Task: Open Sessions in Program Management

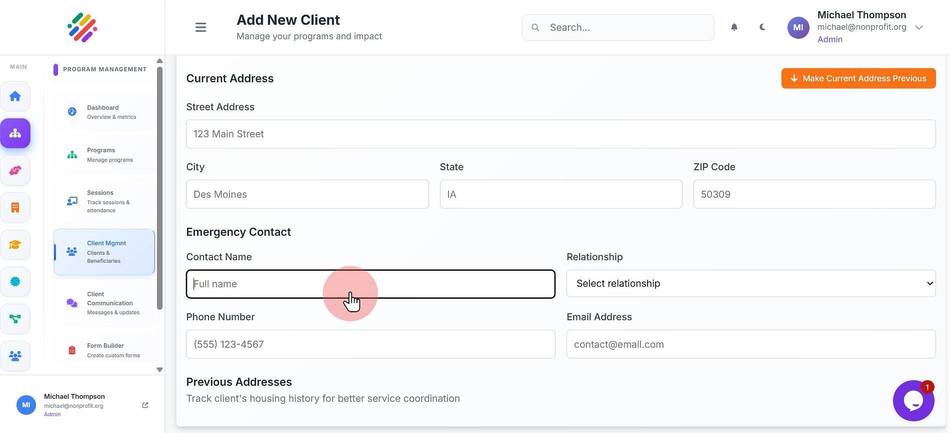Action: coord(104,201)
